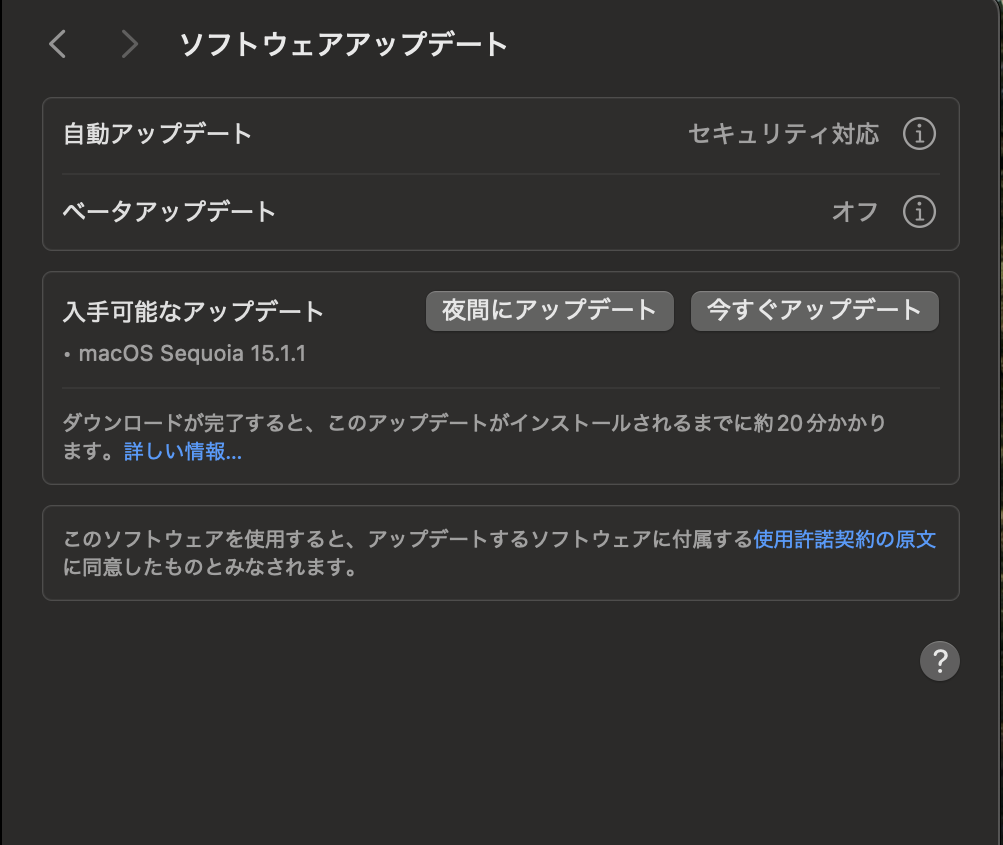The image size is (1003, 845).
Task: Select the ベータアップデート row label
Action: [169, 211]
